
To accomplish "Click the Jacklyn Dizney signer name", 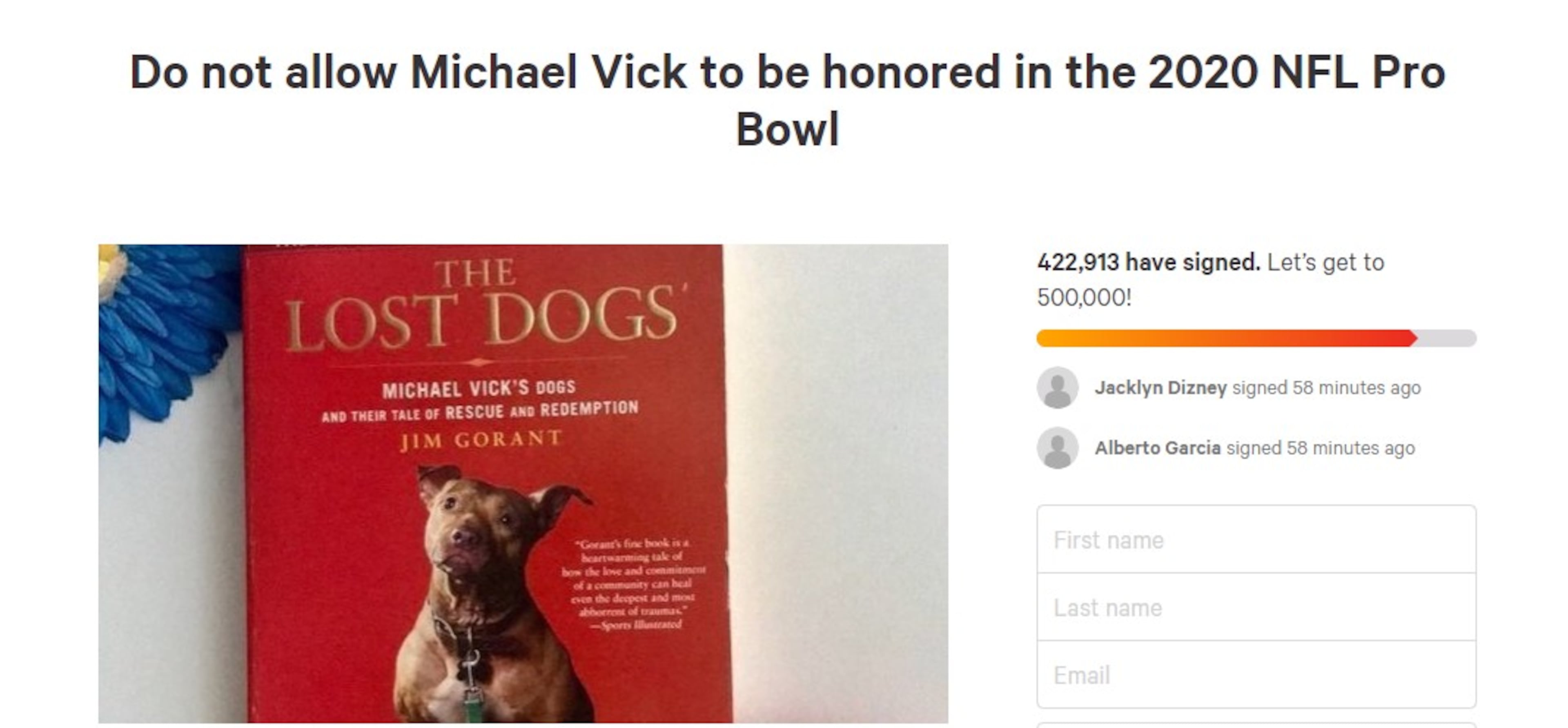I will tap(1160, 388).
